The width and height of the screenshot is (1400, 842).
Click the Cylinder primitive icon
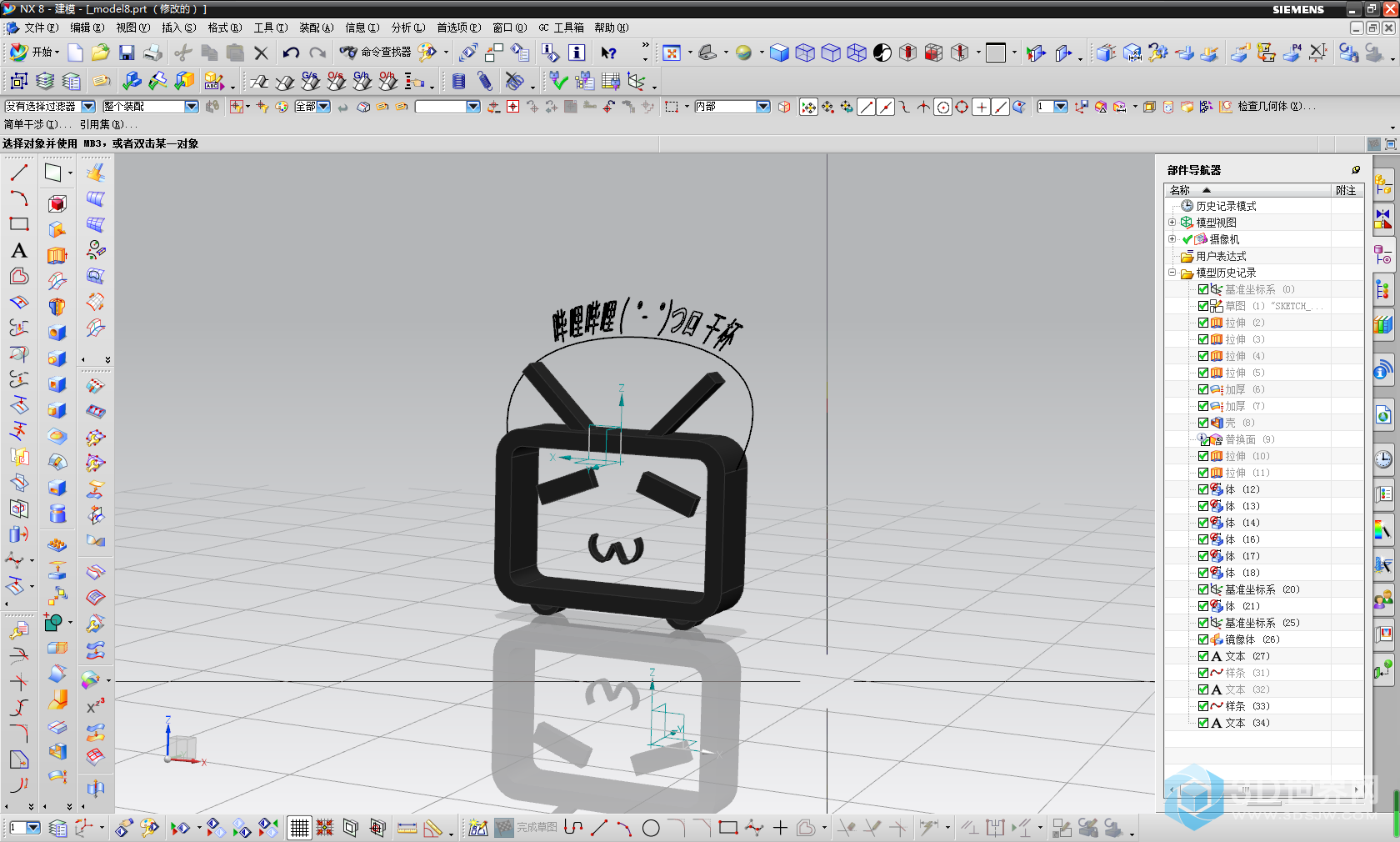57,514
